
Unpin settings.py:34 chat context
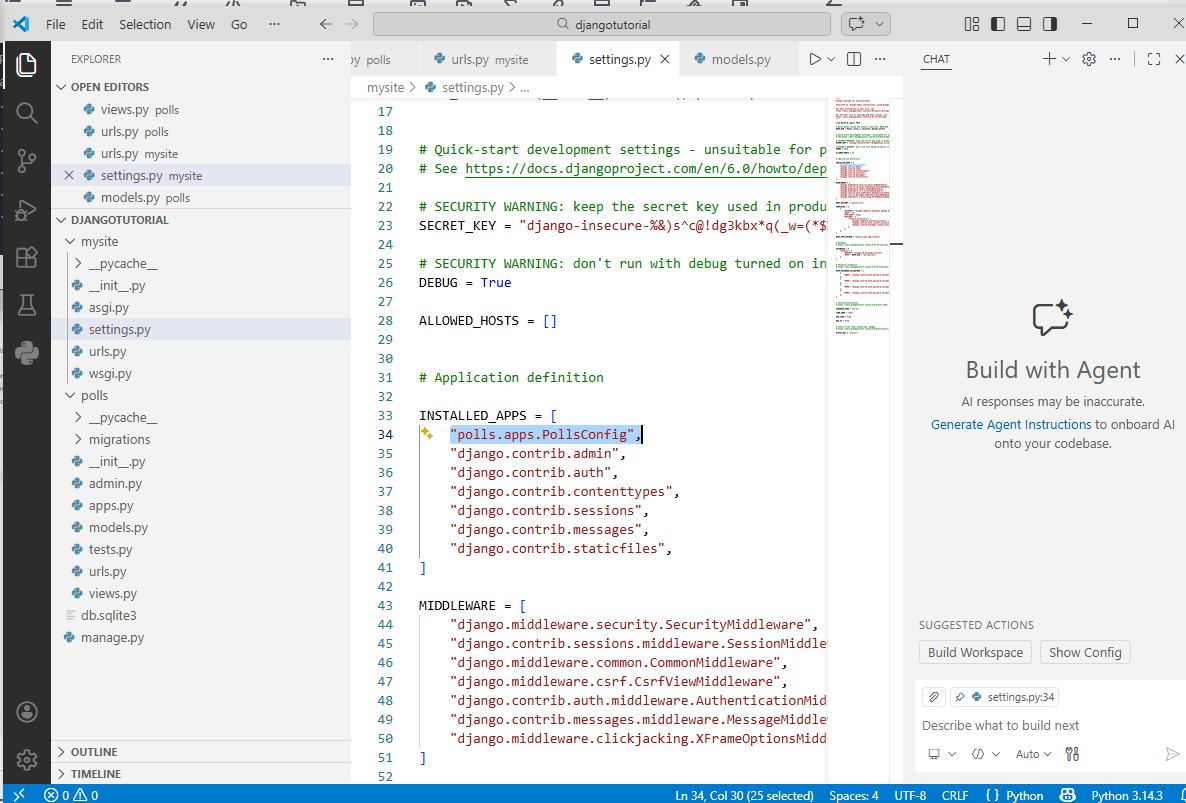(960, 697)
